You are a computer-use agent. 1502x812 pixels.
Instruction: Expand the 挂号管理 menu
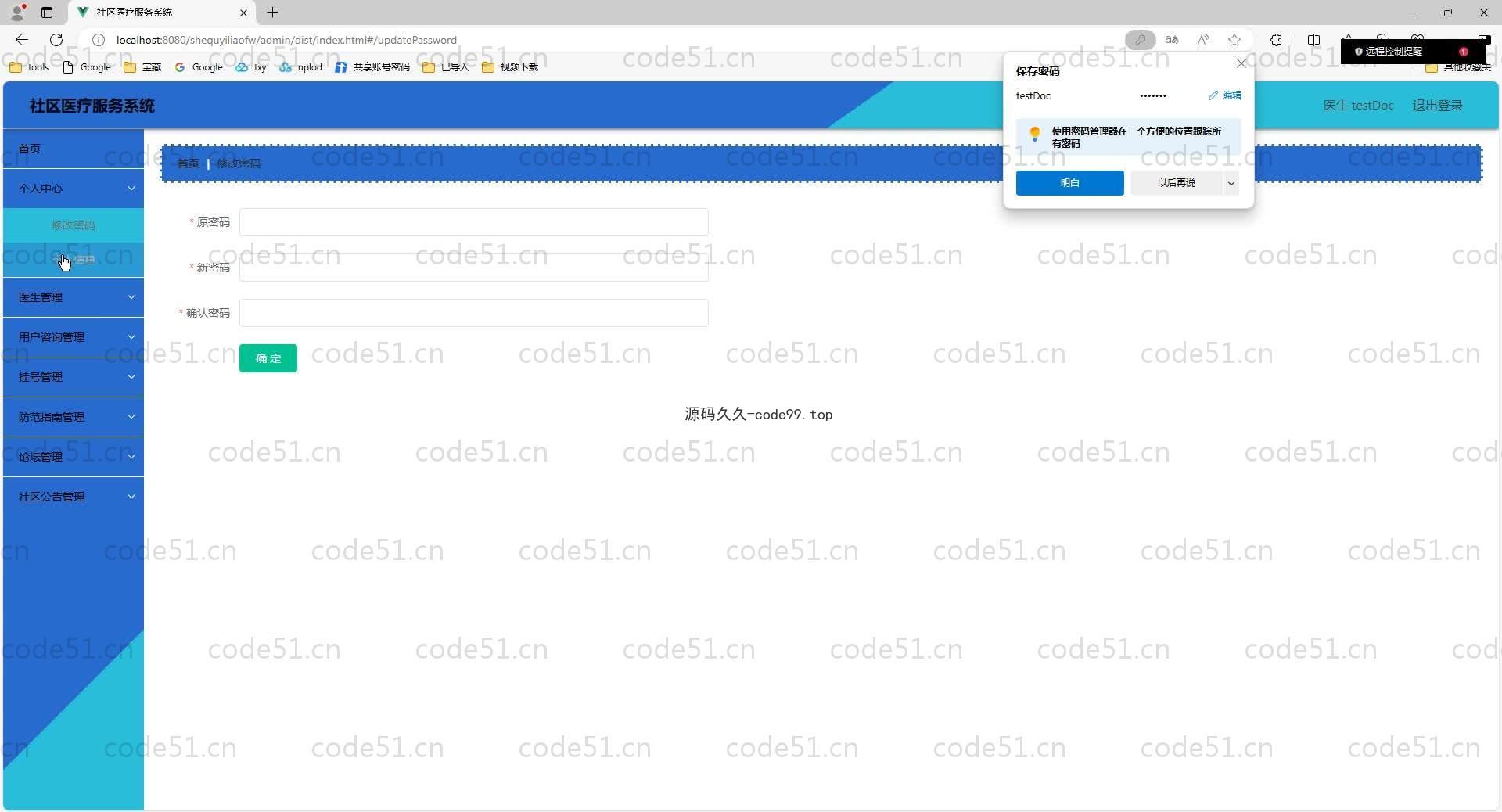[x=74, y=377]
